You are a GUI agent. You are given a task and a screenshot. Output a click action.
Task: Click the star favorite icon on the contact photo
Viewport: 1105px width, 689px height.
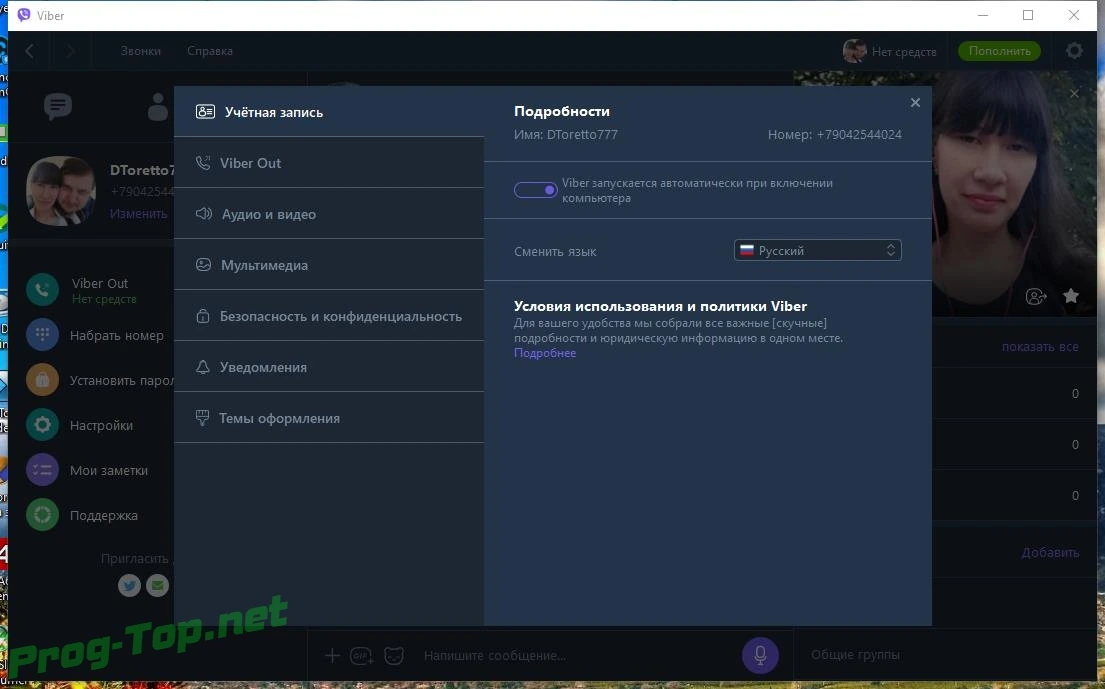1071,296
